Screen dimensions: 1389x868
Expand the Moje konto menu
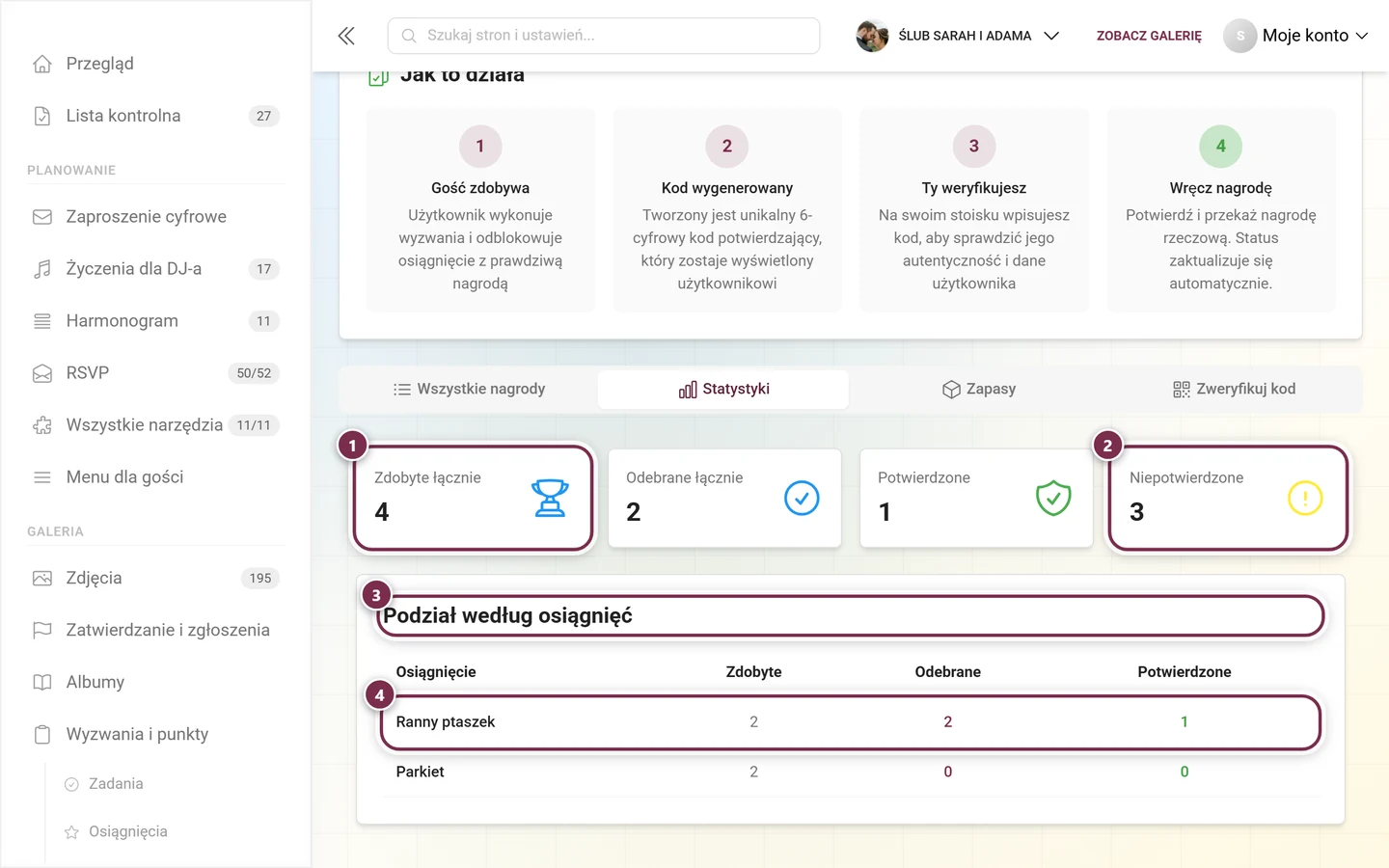coord(1296,36)
